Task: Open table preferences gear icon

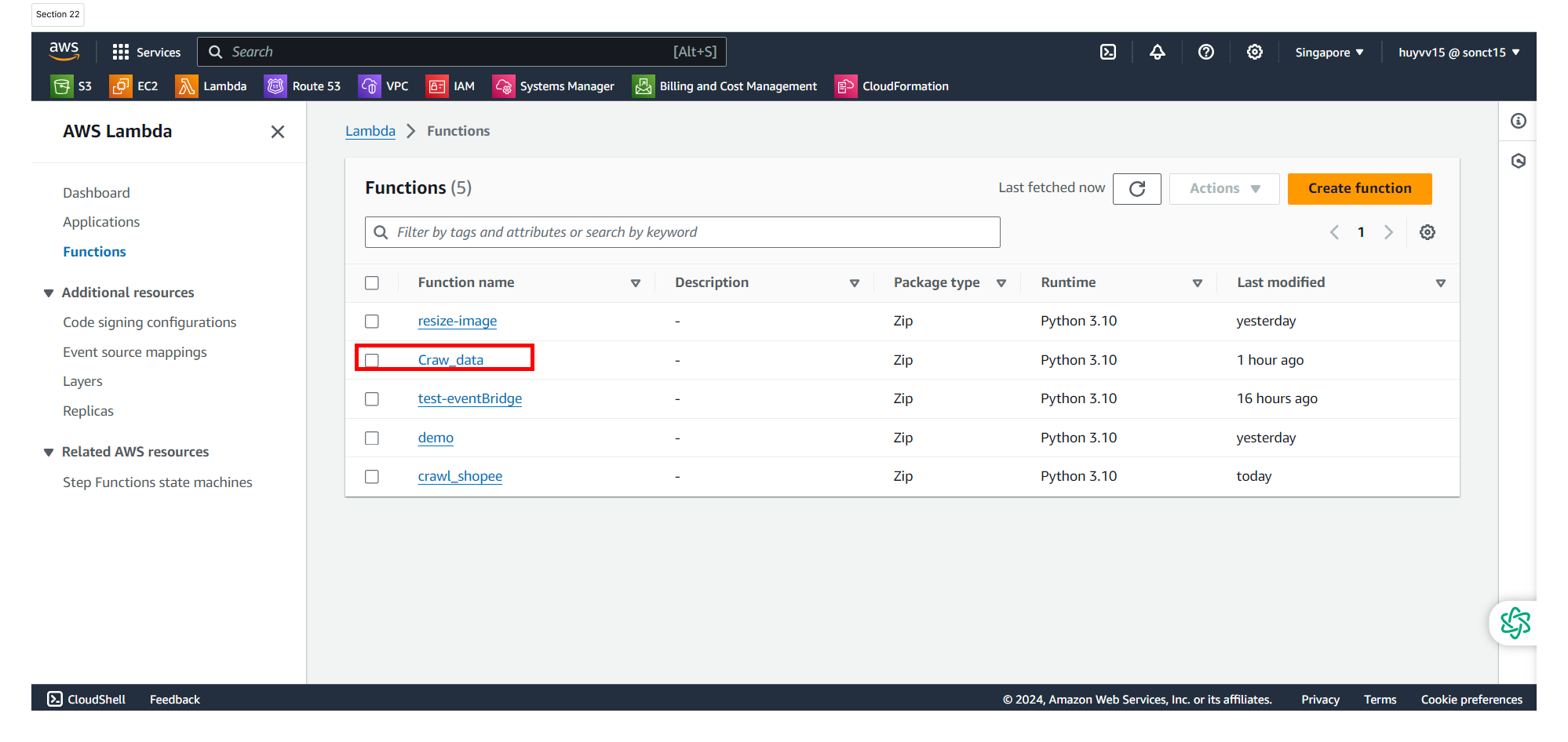Action: coord(1428,232)
